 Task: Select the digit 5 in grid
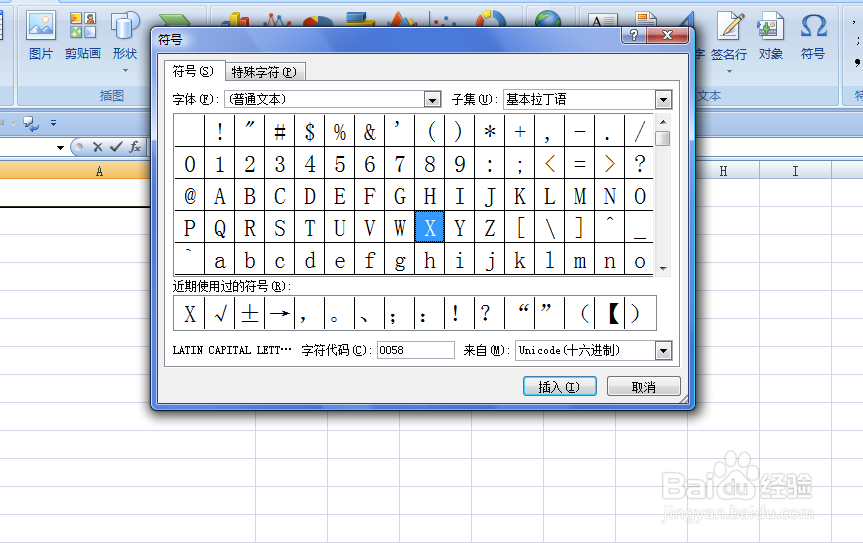coord(340,163)
